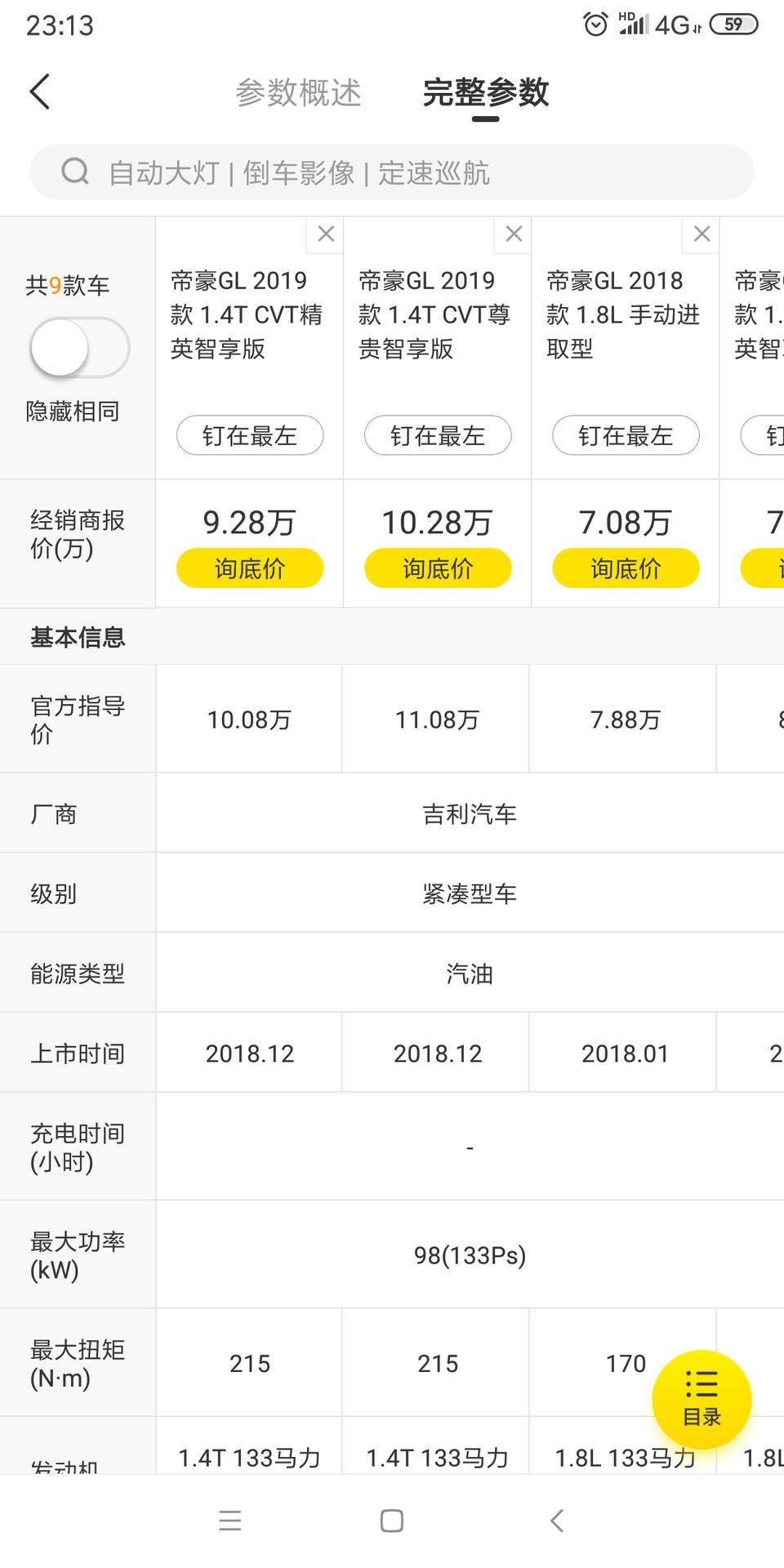Screen dimensions: 784x1568
Task: Tap the 帝豪GL 2019款 1.4T CVT精英智享版 title
Action: pyautogui.click(x=247, y=314)
